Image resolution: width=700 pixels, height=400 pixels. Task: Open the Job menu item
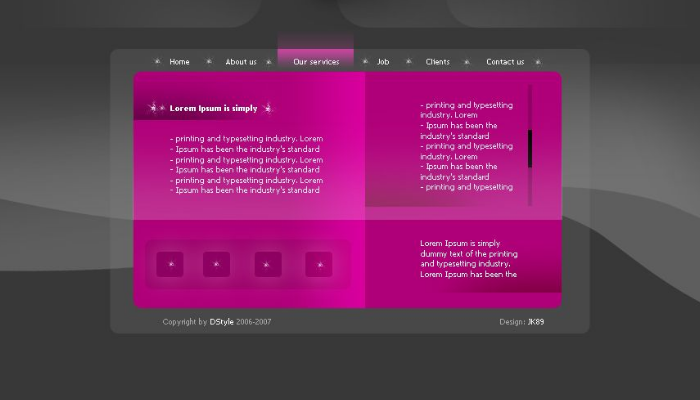click(383, 62)
